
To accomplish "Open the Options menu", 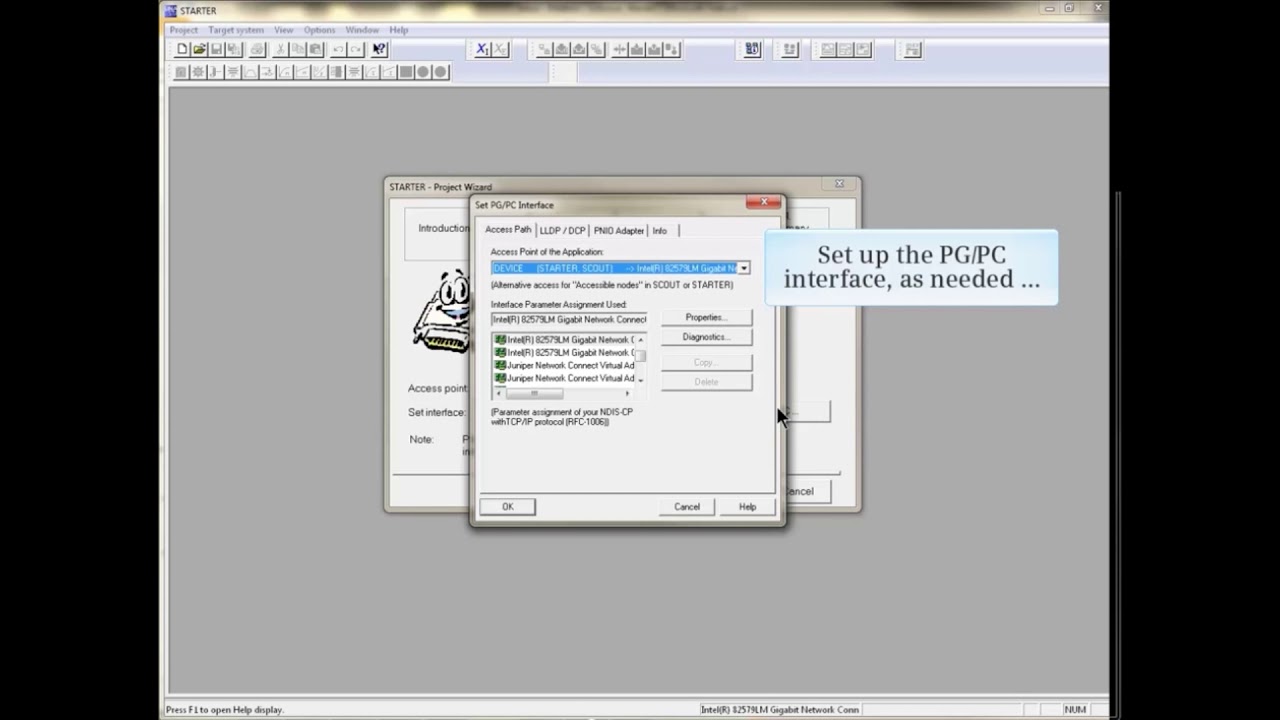I will pyautogui.click(x=320, y=30).
